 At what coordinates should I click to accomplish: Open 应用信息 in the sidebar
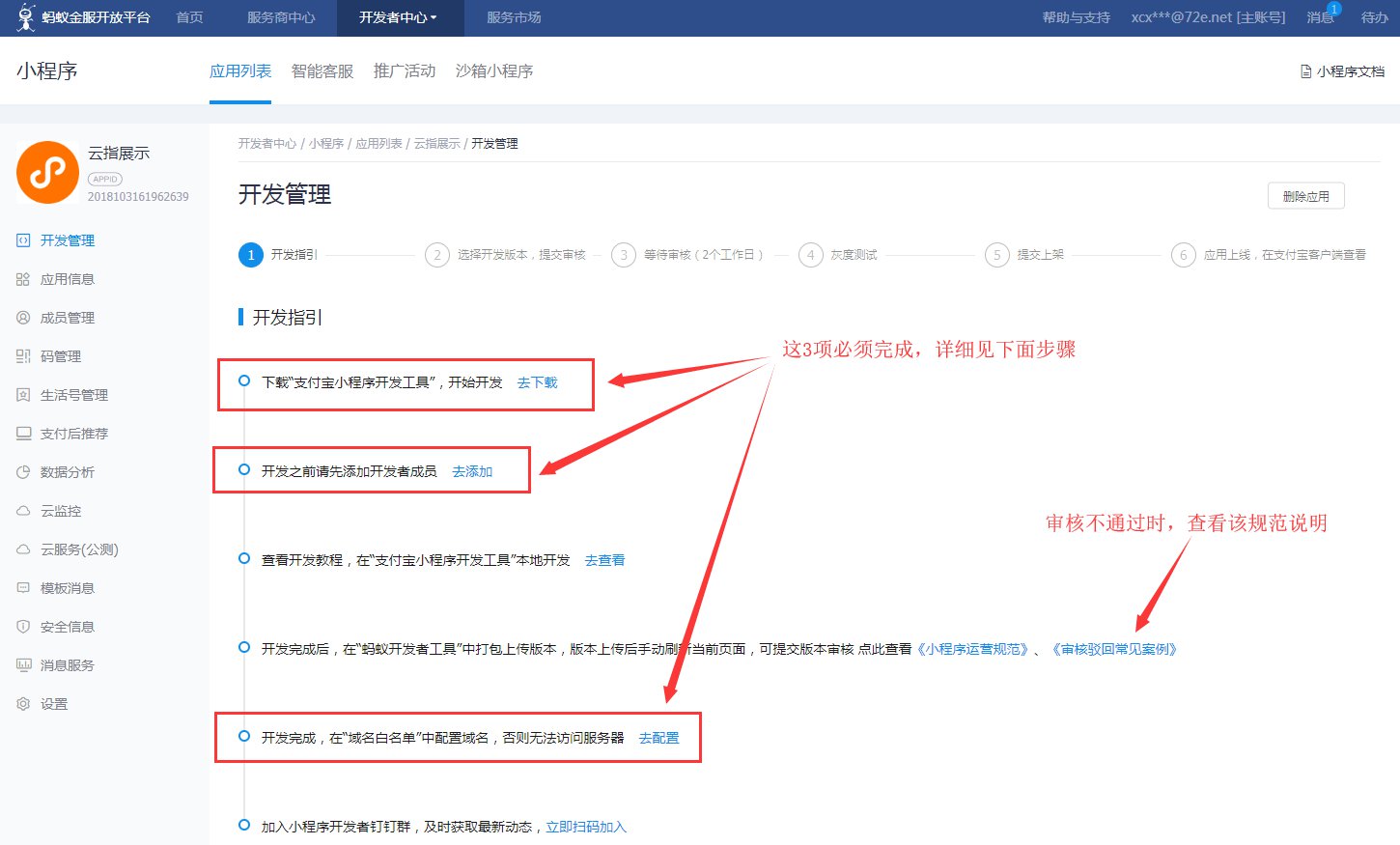[68, 279]
